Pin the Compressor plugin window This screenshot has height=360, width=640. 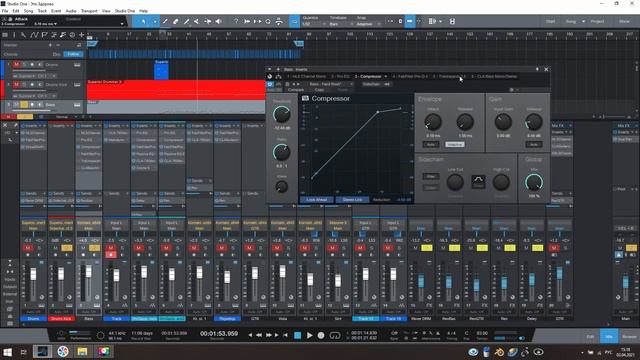point(537,69)
